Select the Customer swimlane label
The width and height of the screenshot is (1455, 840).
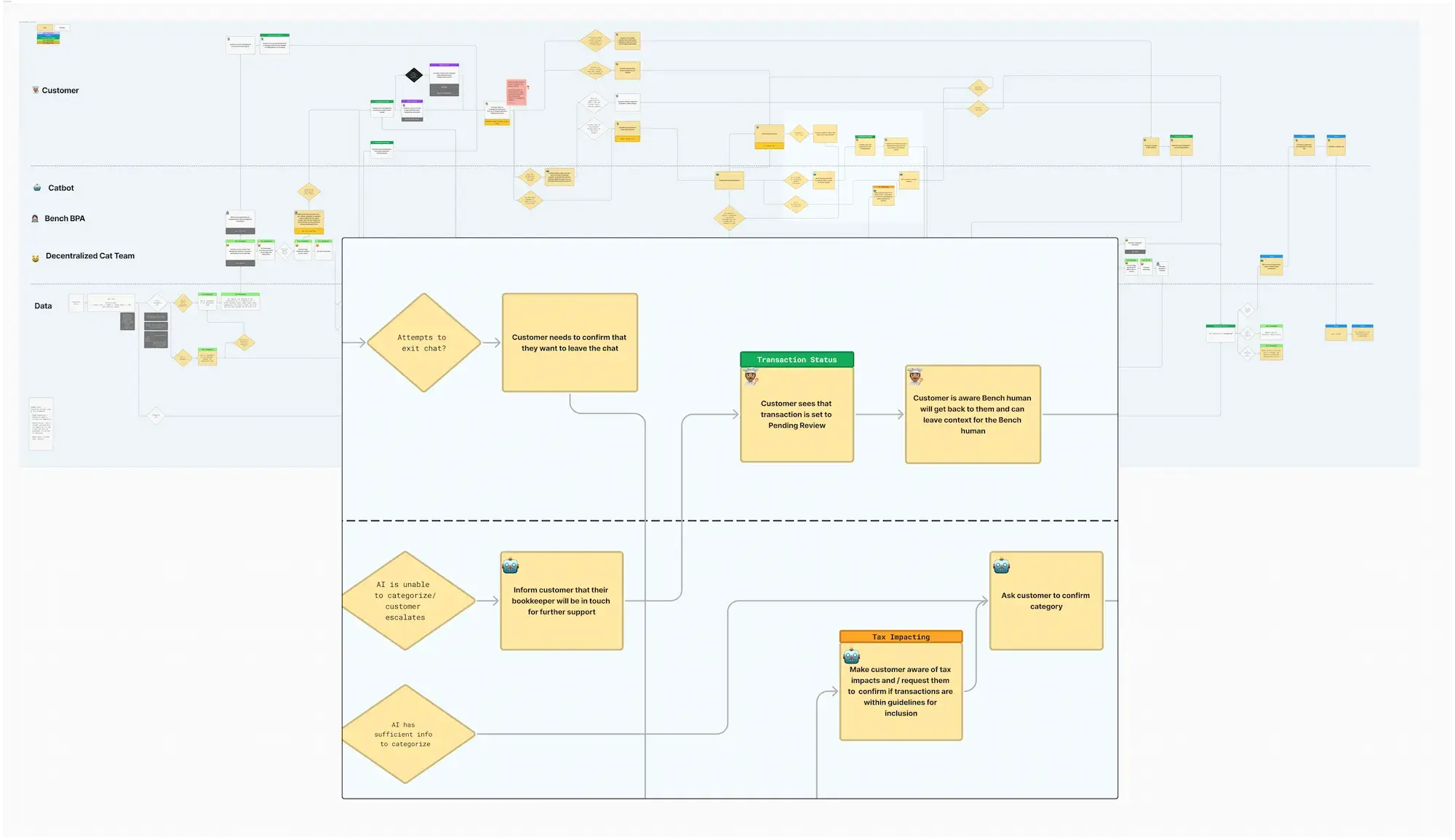60,90
